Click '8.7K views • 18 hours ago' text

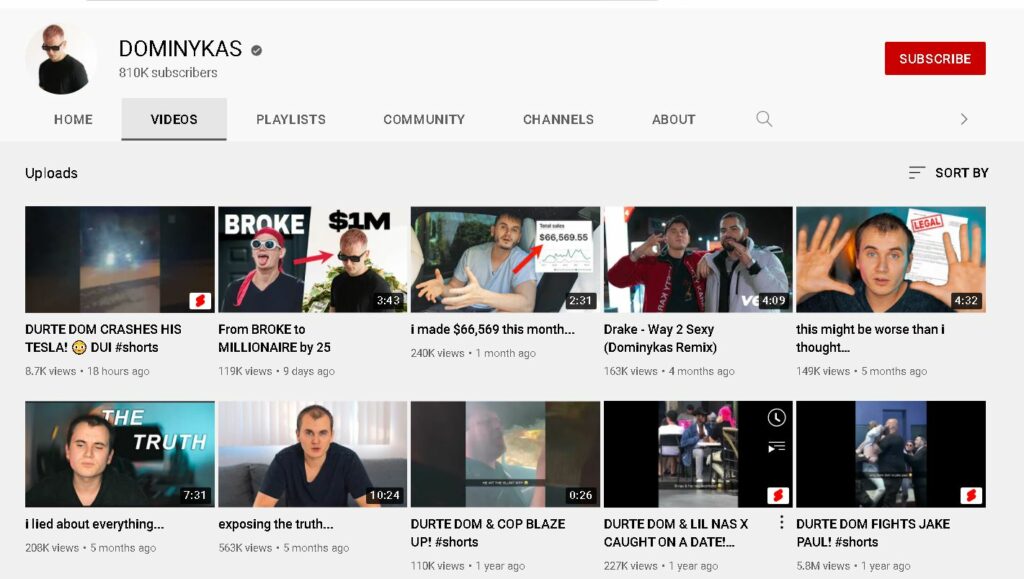88,371
